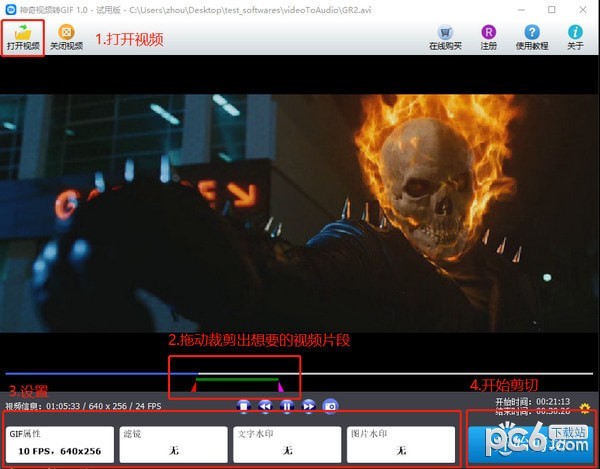Stop video playback
Screen dimensions: 600x469
(243, 406)
